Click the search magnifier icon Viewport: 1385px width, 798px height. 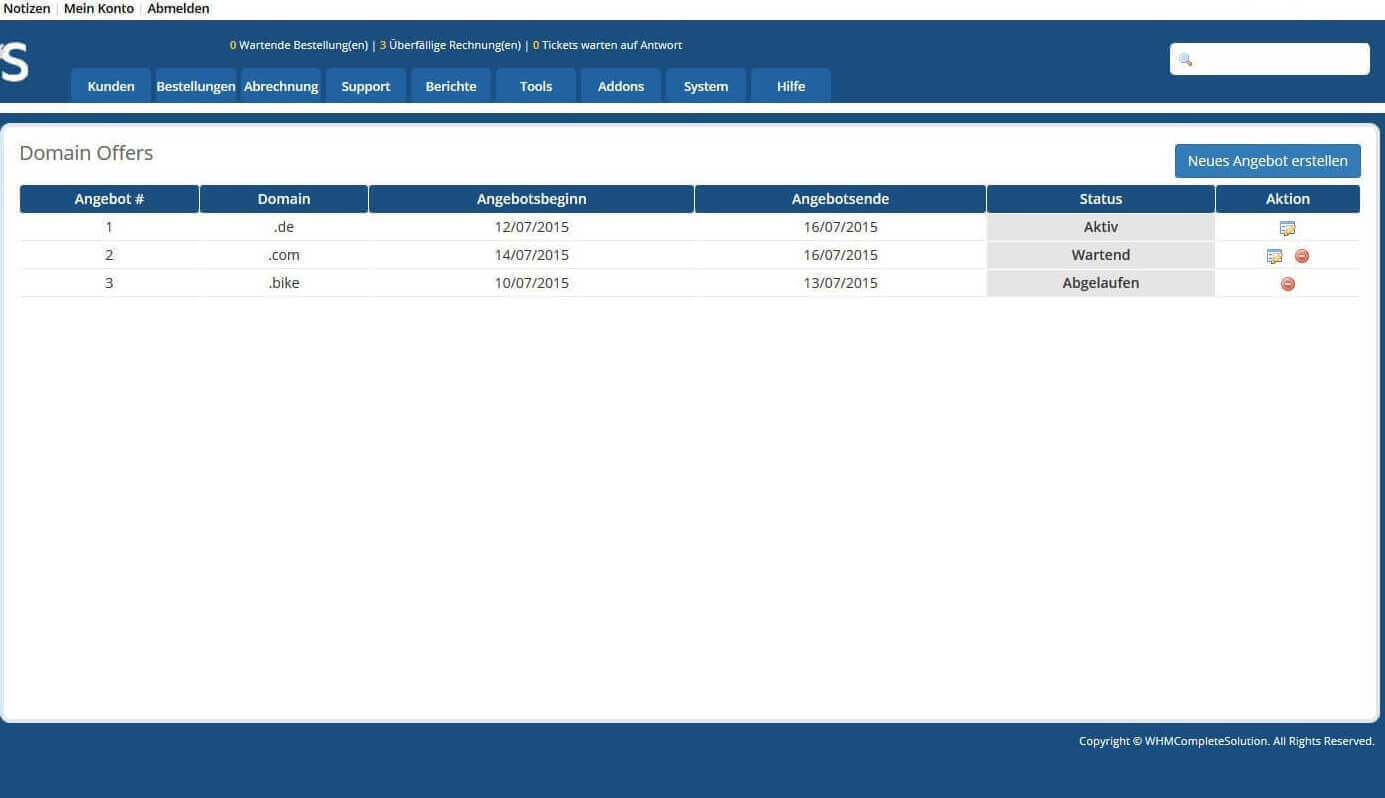(1185, 60)
